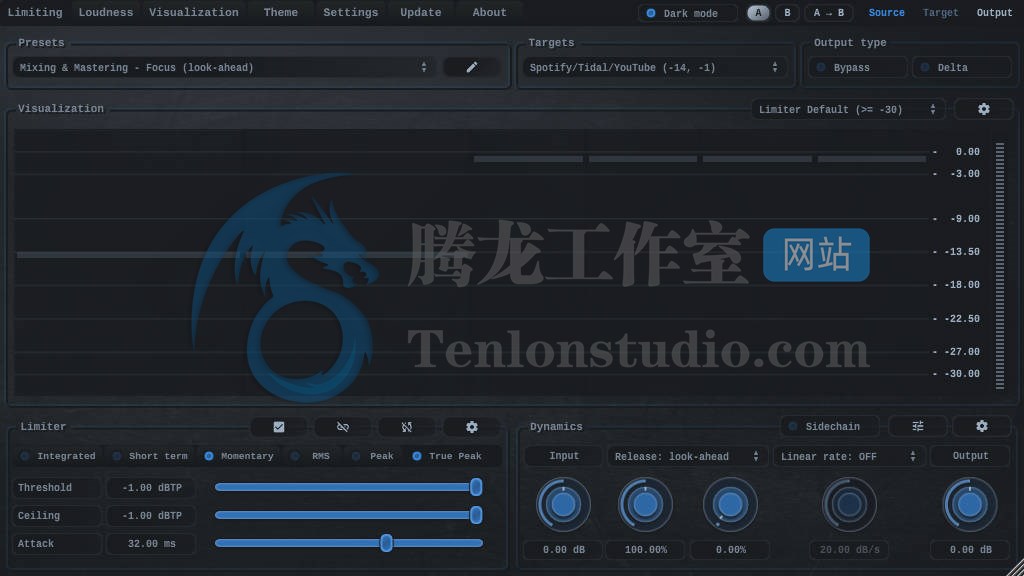The height and width of the screenshot is (576, 1024).
Task: Click the Attack value field 32.00 ms
Action: click(152, 544)
